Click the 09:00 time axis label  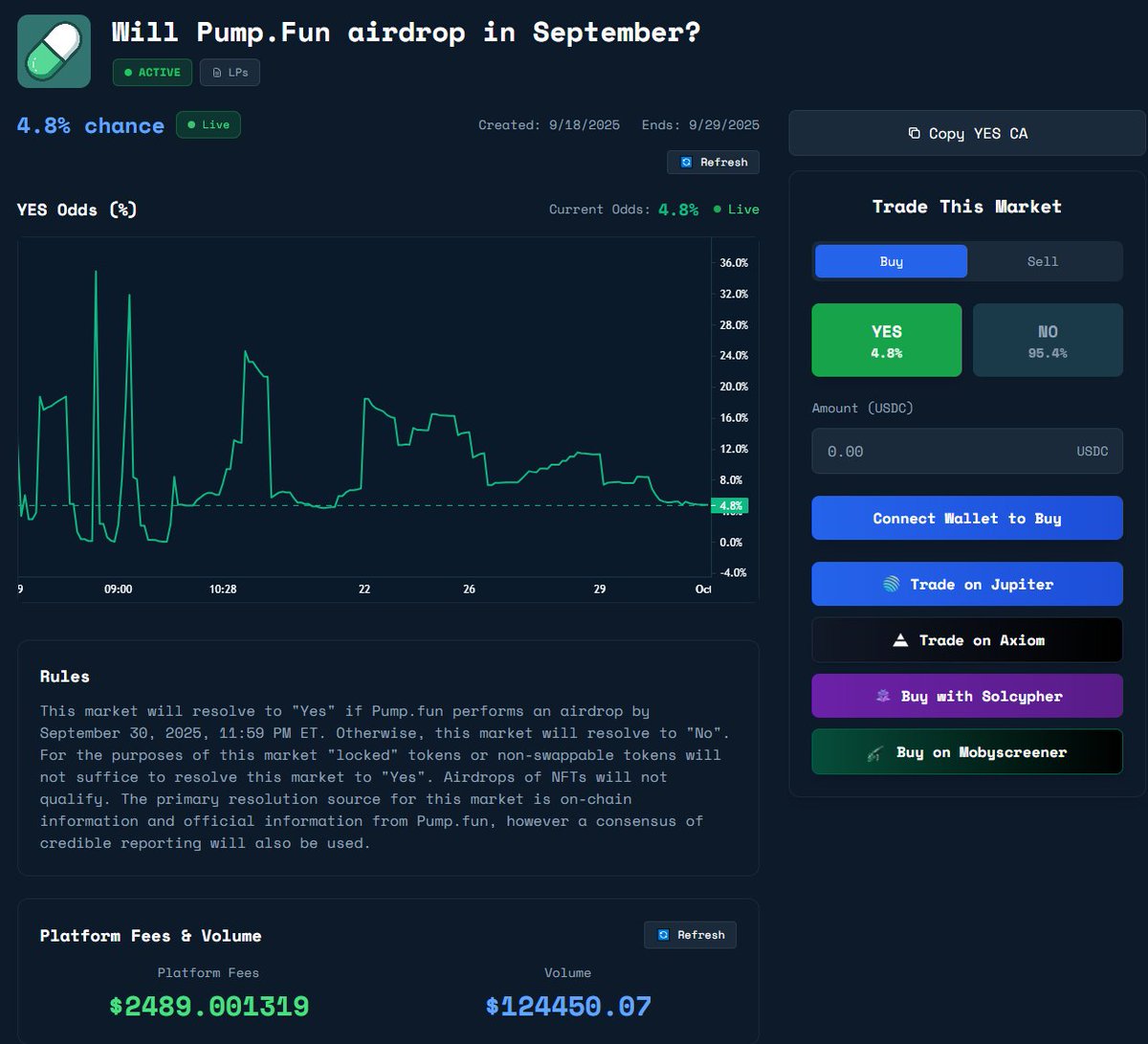118,589
